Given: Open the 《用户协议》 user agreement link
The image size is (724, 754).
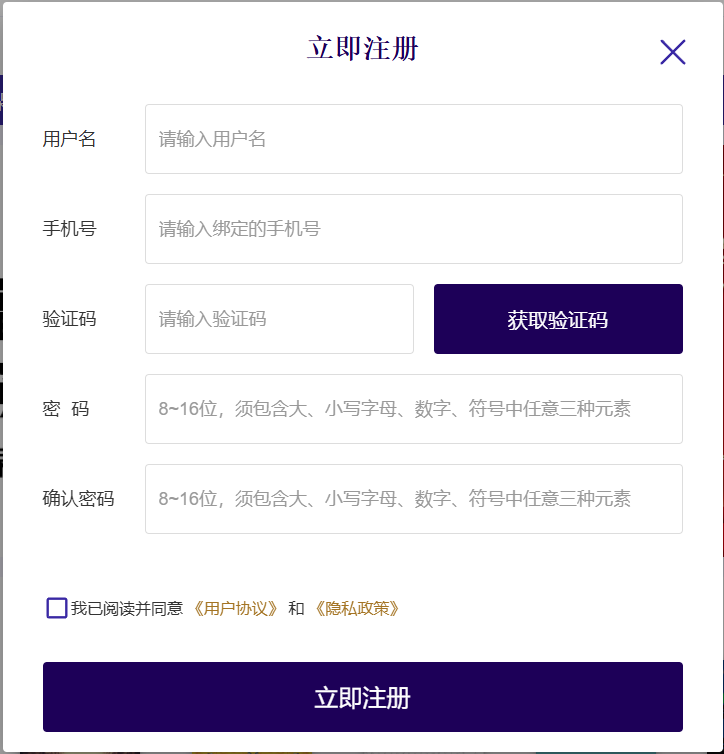Looking at the screenshot, I should click(x=236, y=608).
